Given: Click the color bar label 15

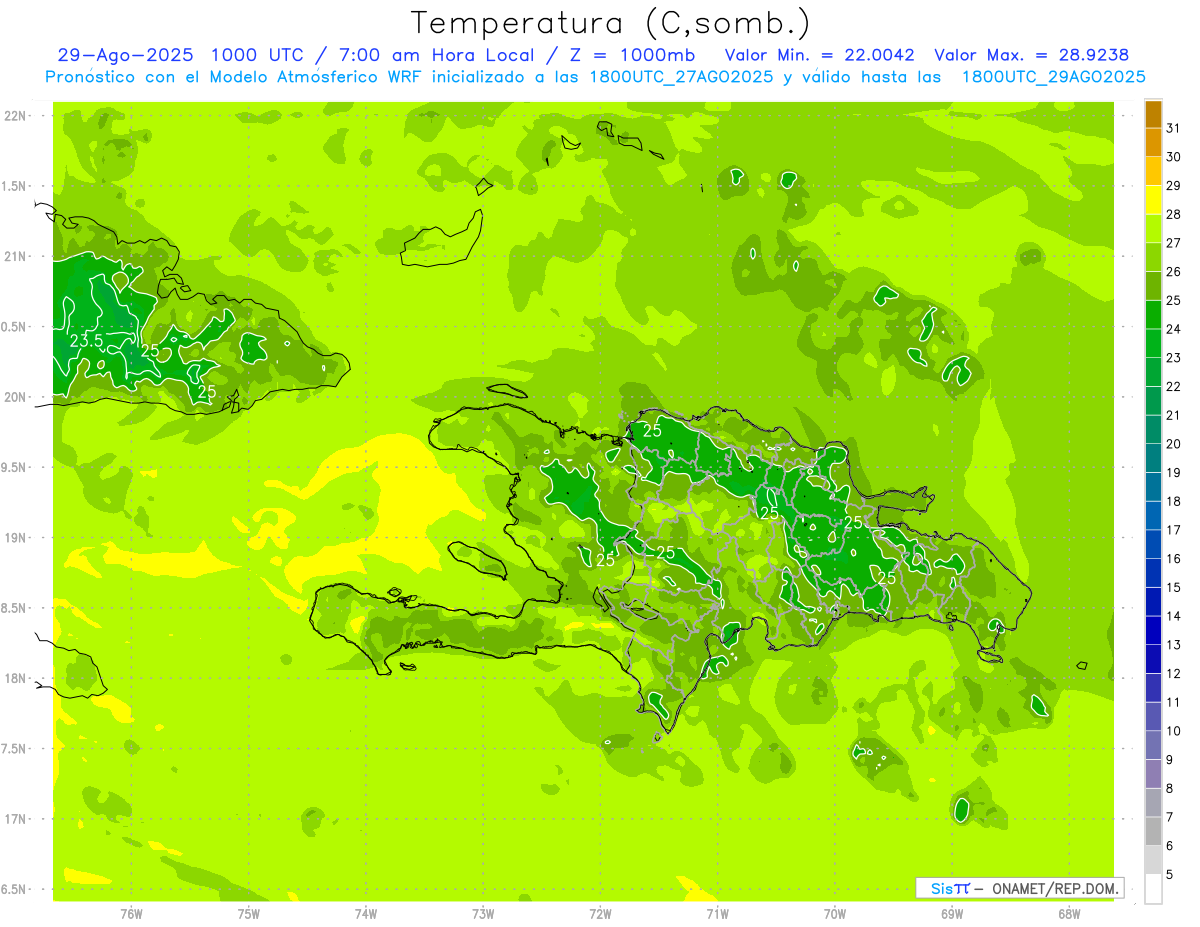Looking at the screenshot, I should [x=1174, y=587].
